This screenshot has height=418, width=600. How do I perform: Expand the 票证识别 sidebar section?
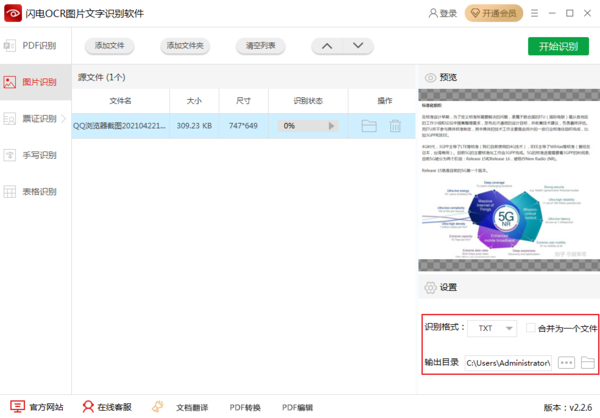[x=35, y=118]
